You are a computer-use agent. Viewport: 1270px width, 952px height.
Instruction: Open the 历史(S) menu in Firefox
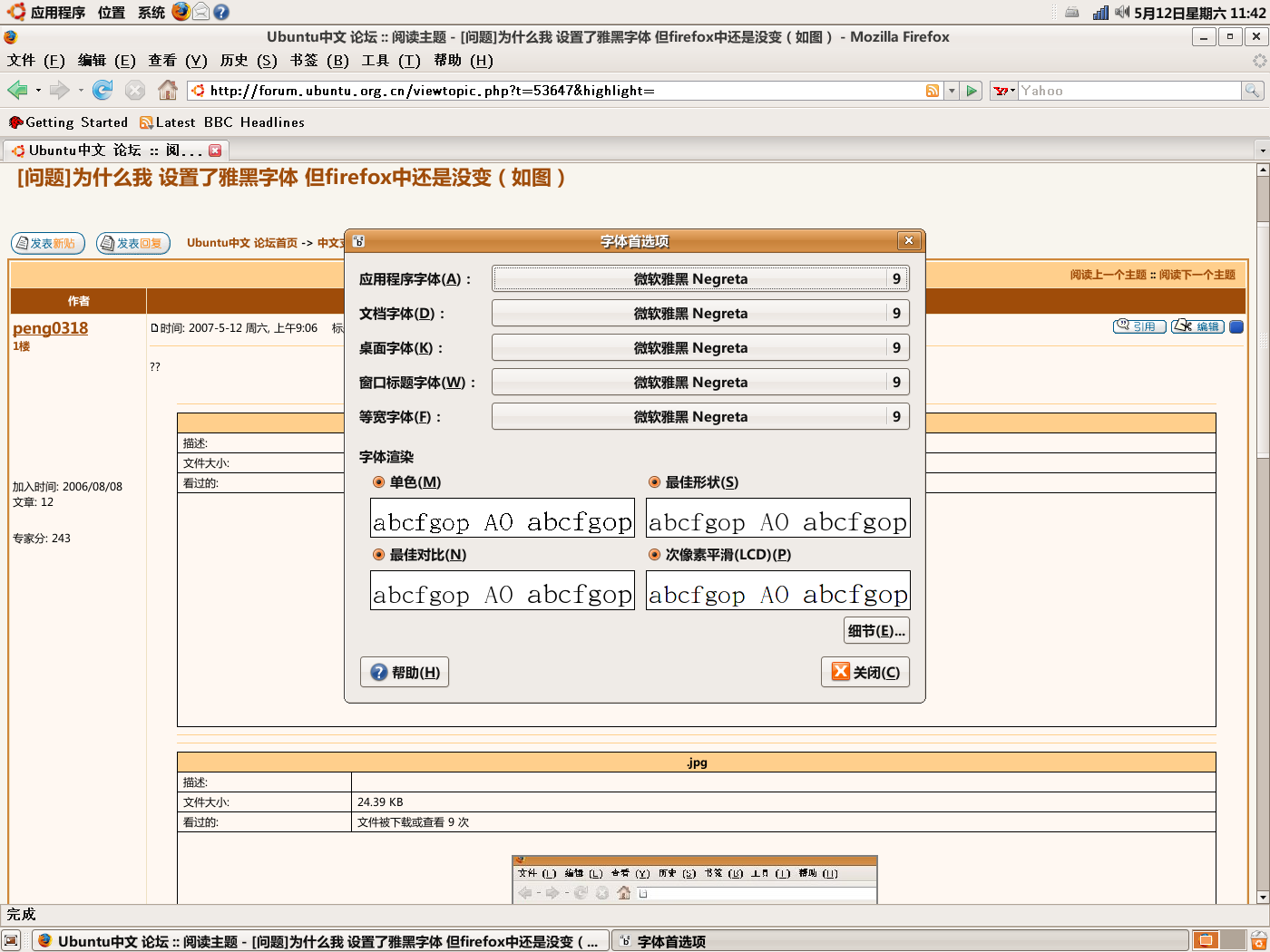point(249,60)
